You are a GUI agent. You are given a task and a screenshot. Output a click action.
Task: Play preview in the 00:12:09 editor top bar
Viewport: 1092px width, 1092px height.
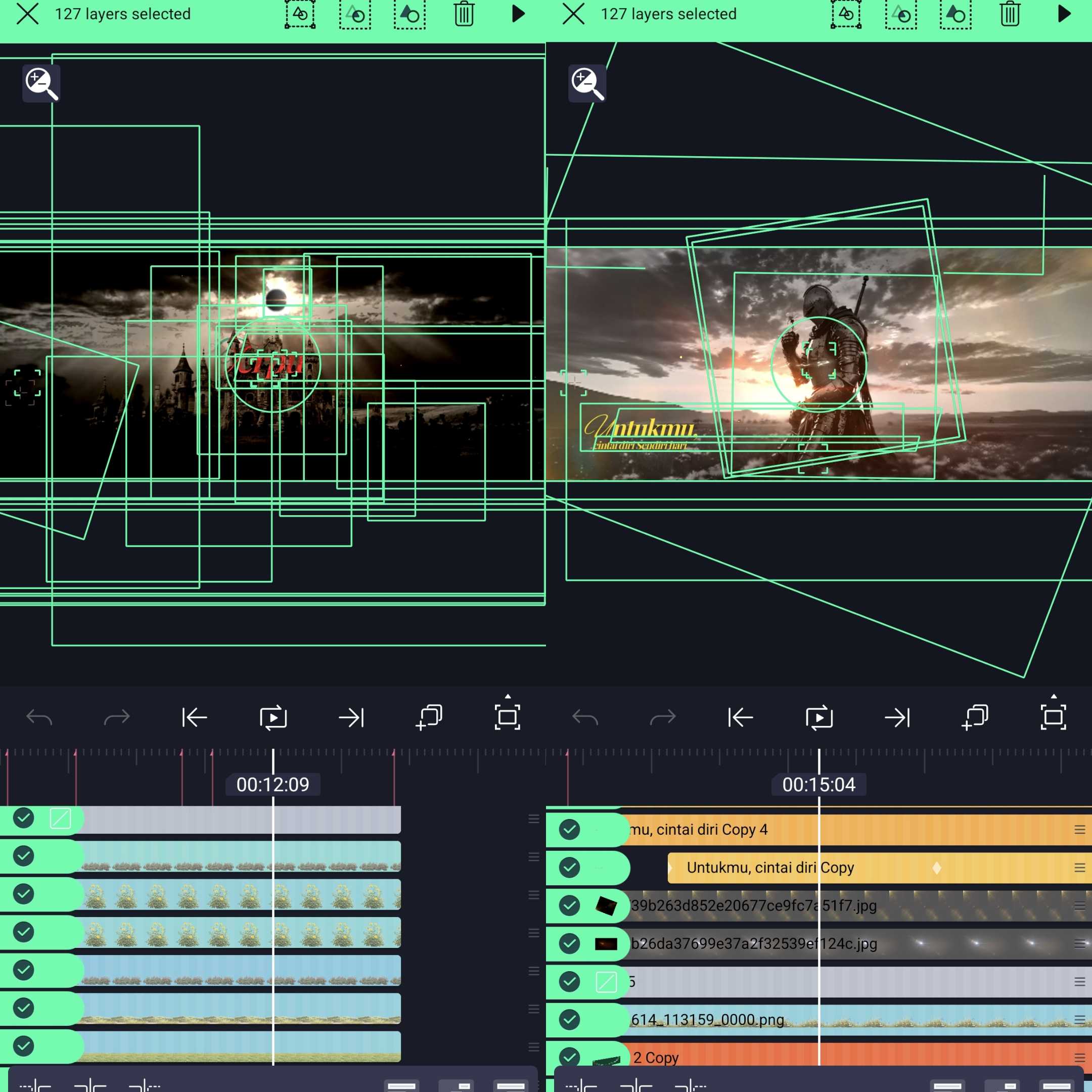click(518, 14)
